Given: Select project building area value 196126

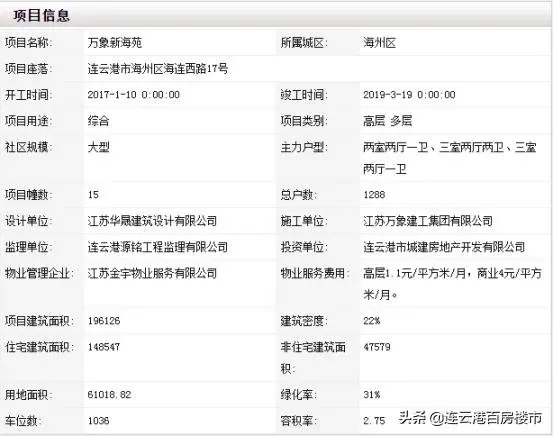Looking at the screenshot, I should 104,321.
